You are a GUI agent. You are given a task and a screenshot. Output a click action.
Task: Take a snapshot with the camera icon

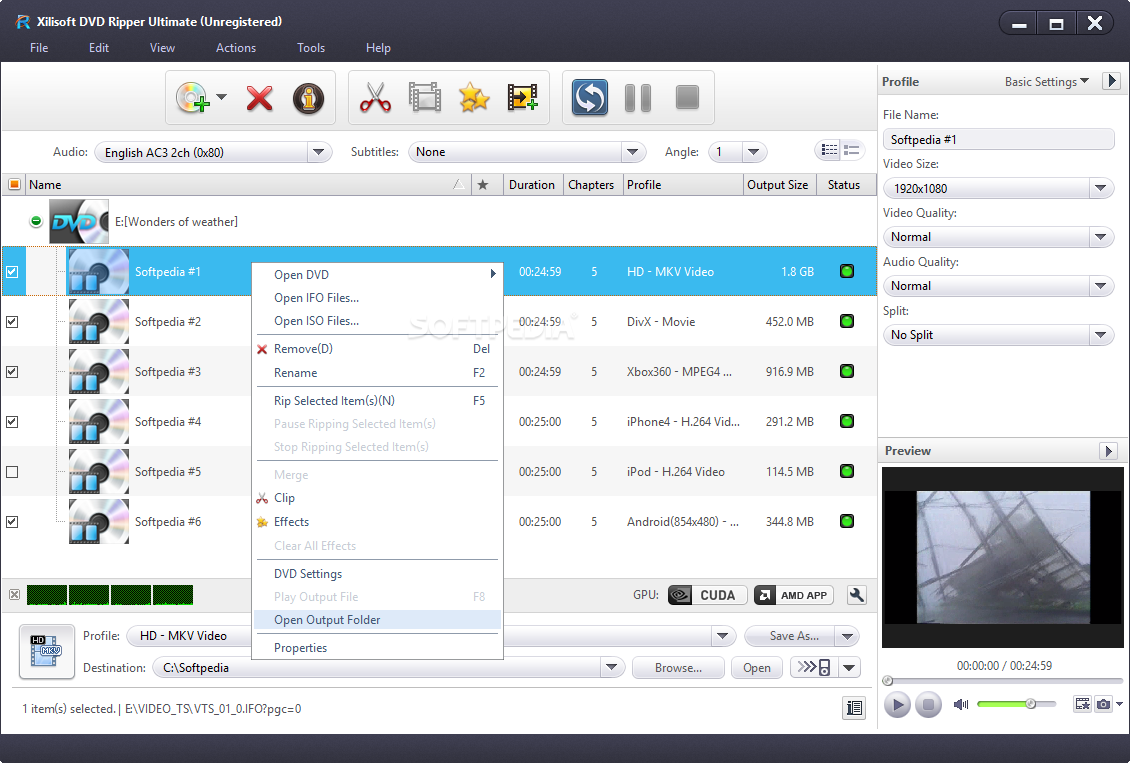[1103, 704]
